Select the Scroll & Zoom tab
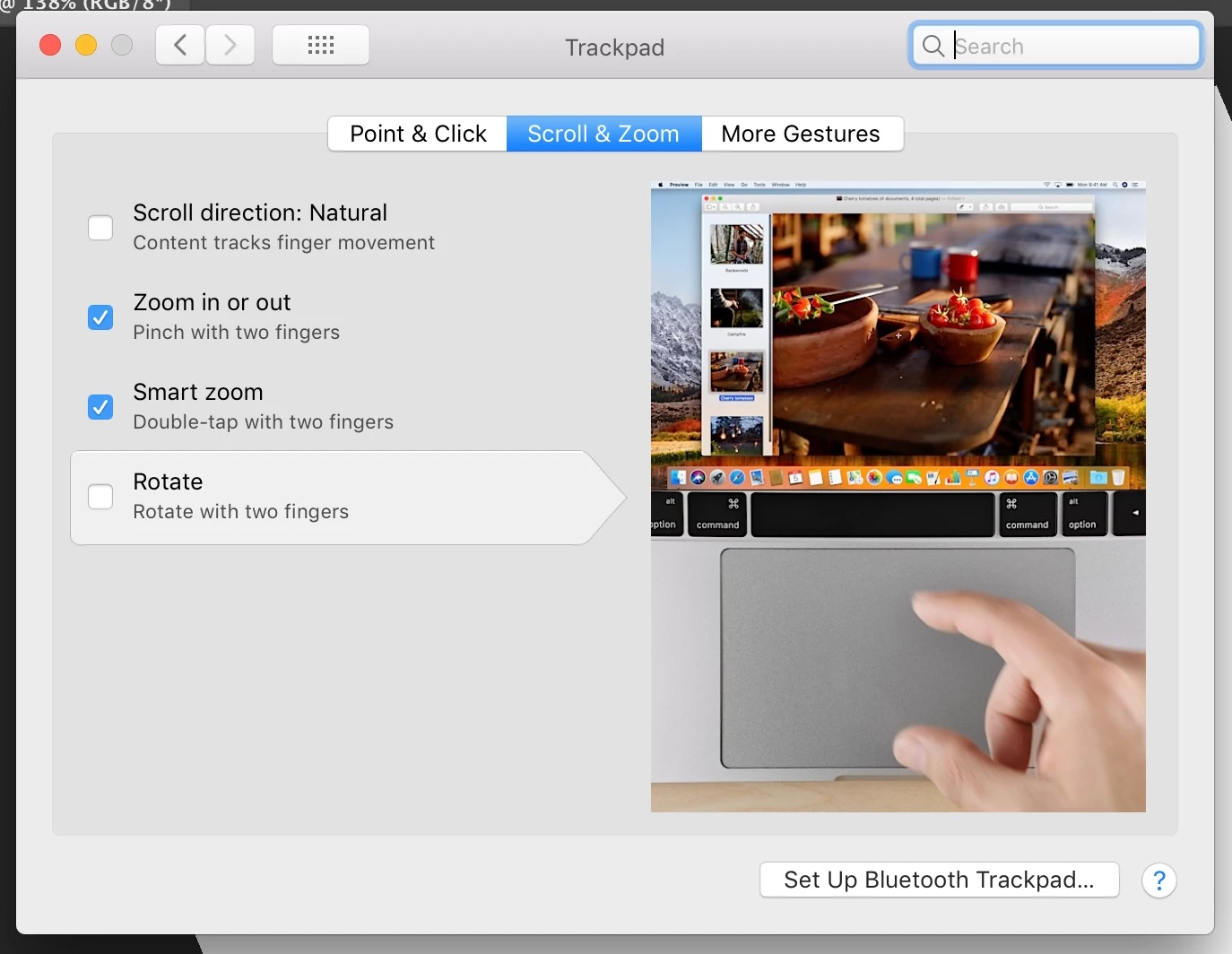The width and height of the screenshot is (1232, 954). [603, 134]
